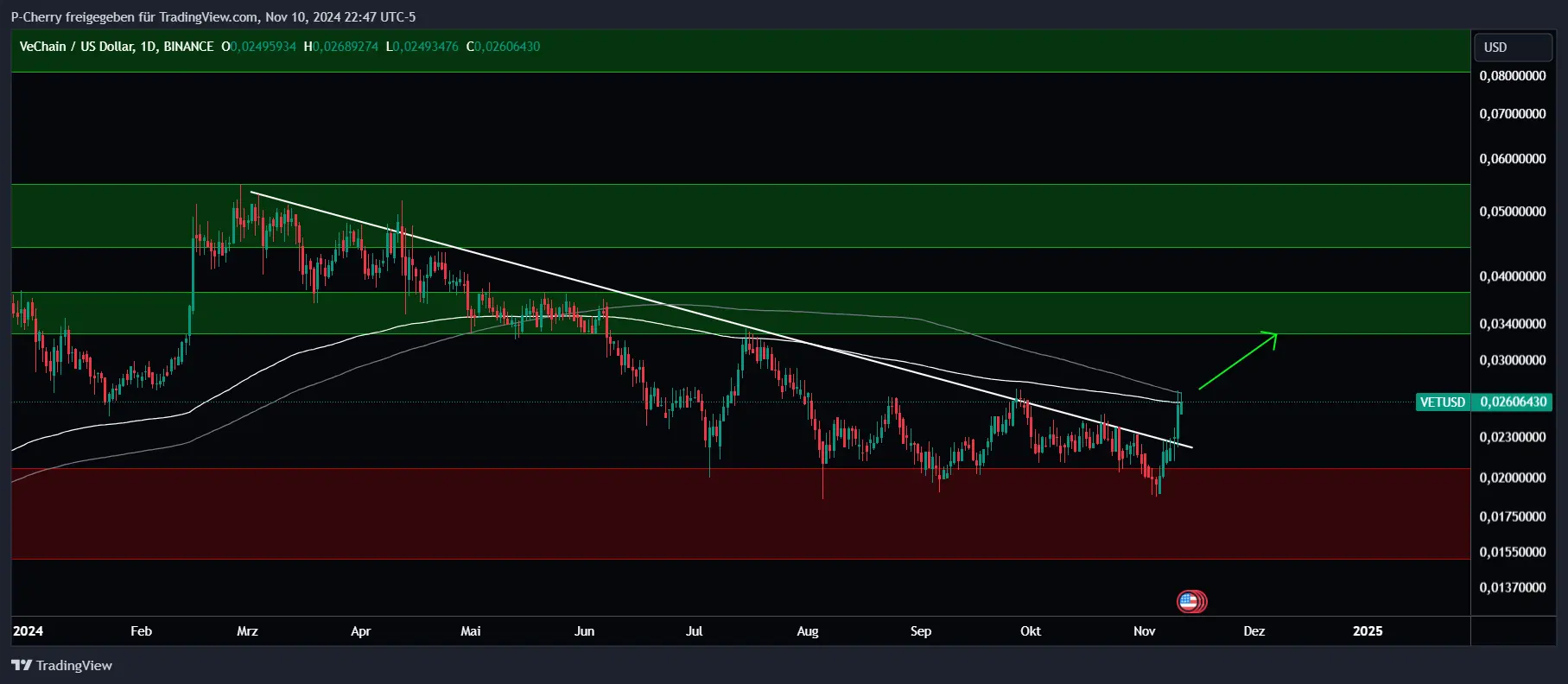Click the P-Cherry TradingView.com share header text
1568x684 pixels.
[213, 16]
